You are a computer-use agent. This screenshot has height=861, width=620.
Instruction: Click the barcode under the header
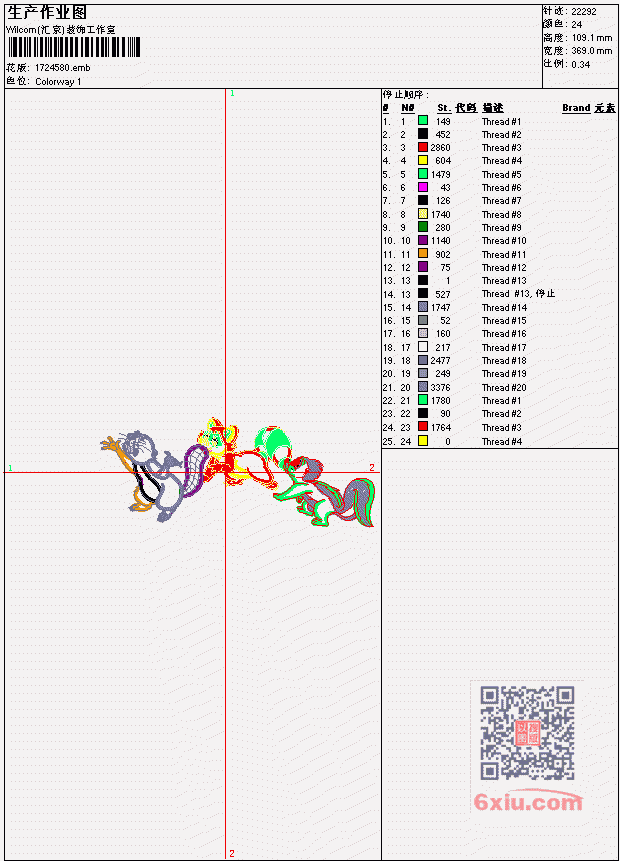(74, 48)
